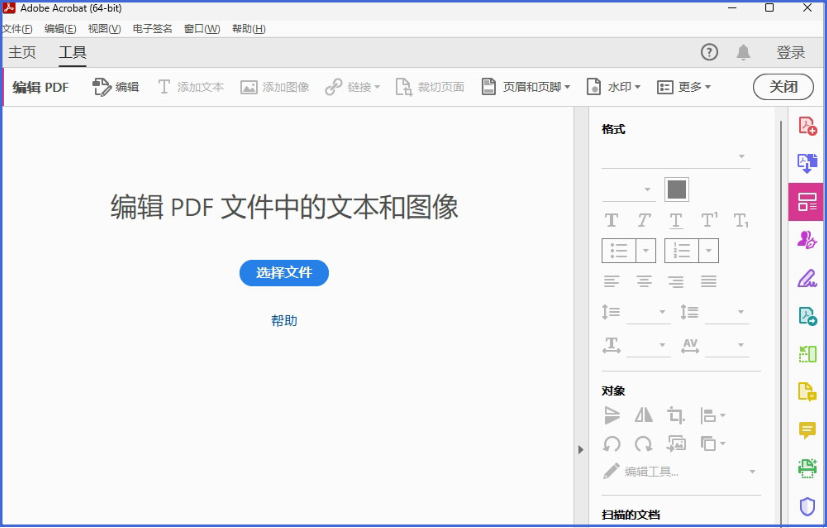Open the help question mark icon

point(709,52)
